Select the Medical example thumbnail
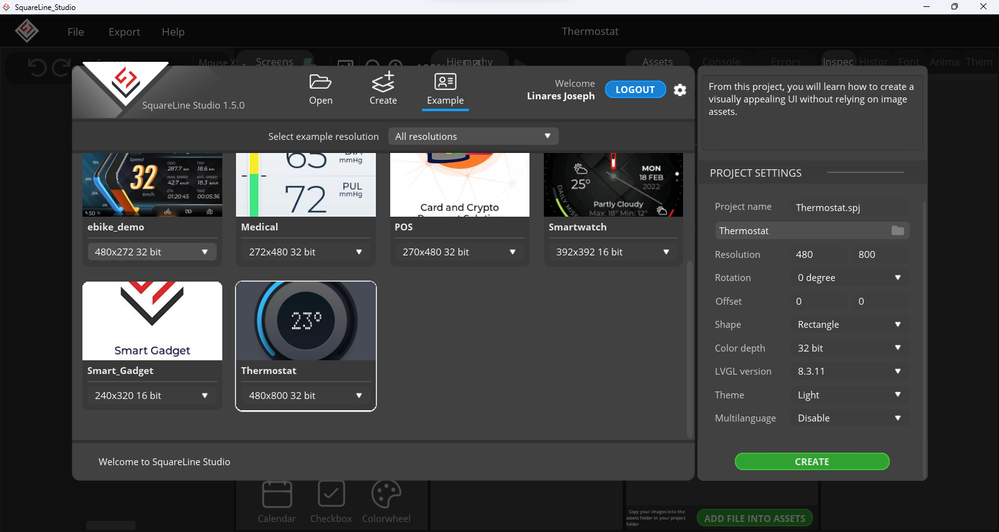This screenshot has height=532, width=999. [x=306, y=185]
